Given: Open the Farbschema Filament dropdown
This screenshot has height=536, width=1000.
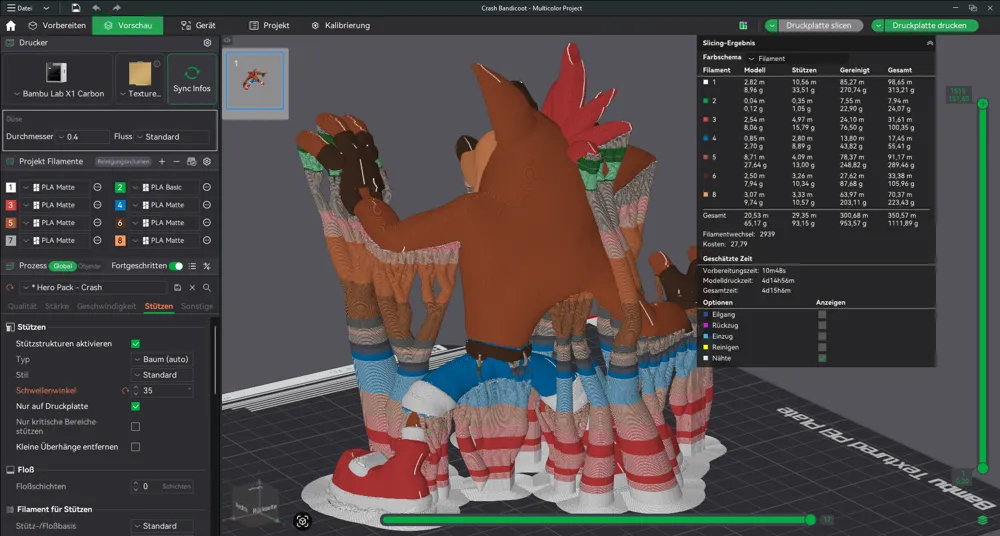Looking at the screenshot, I should pos(797,58).
